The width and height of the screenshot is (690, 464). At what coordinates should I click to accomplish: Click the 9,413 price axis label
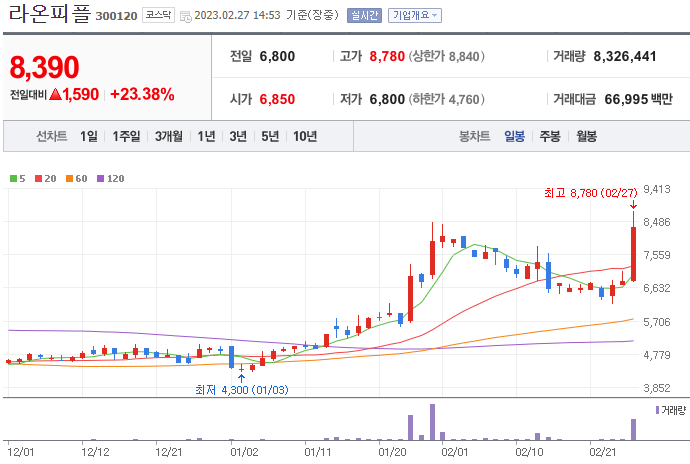[657, 189]
